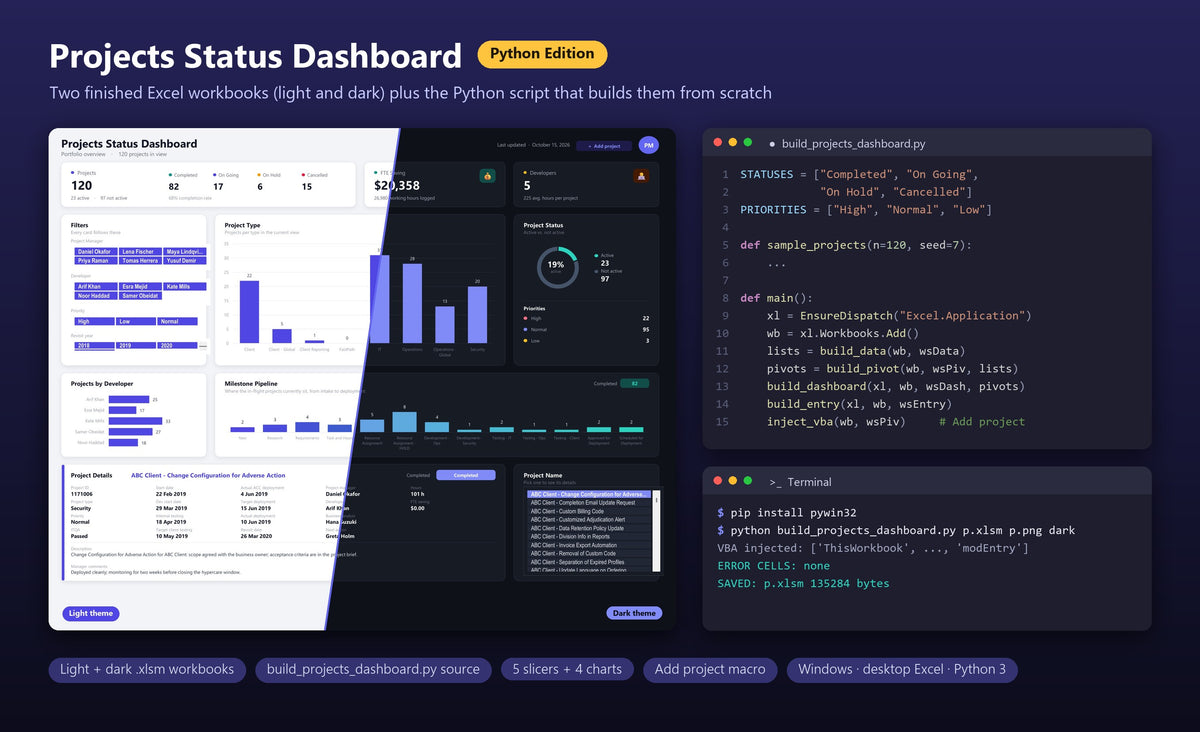Select Daniel Okafor in Project Manager slicer
Screen dimensions: 1200x732
coord(96,251)
